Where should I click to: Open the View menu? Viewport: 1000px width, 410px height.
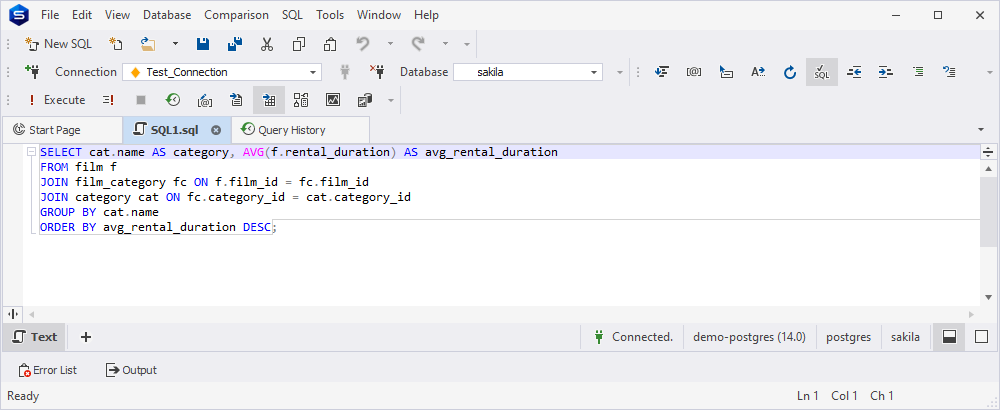117,15
